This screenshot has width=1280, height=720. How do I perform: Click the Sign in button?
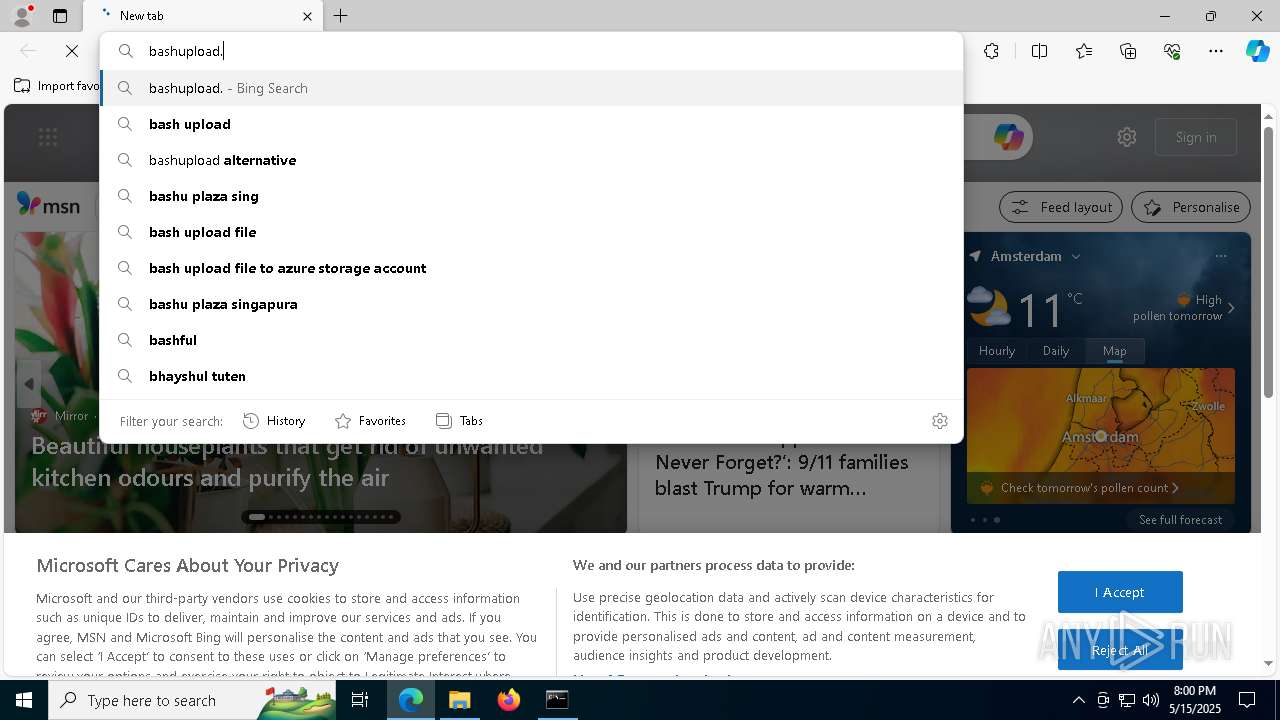pyautogui.click(x=1196, y=137)
